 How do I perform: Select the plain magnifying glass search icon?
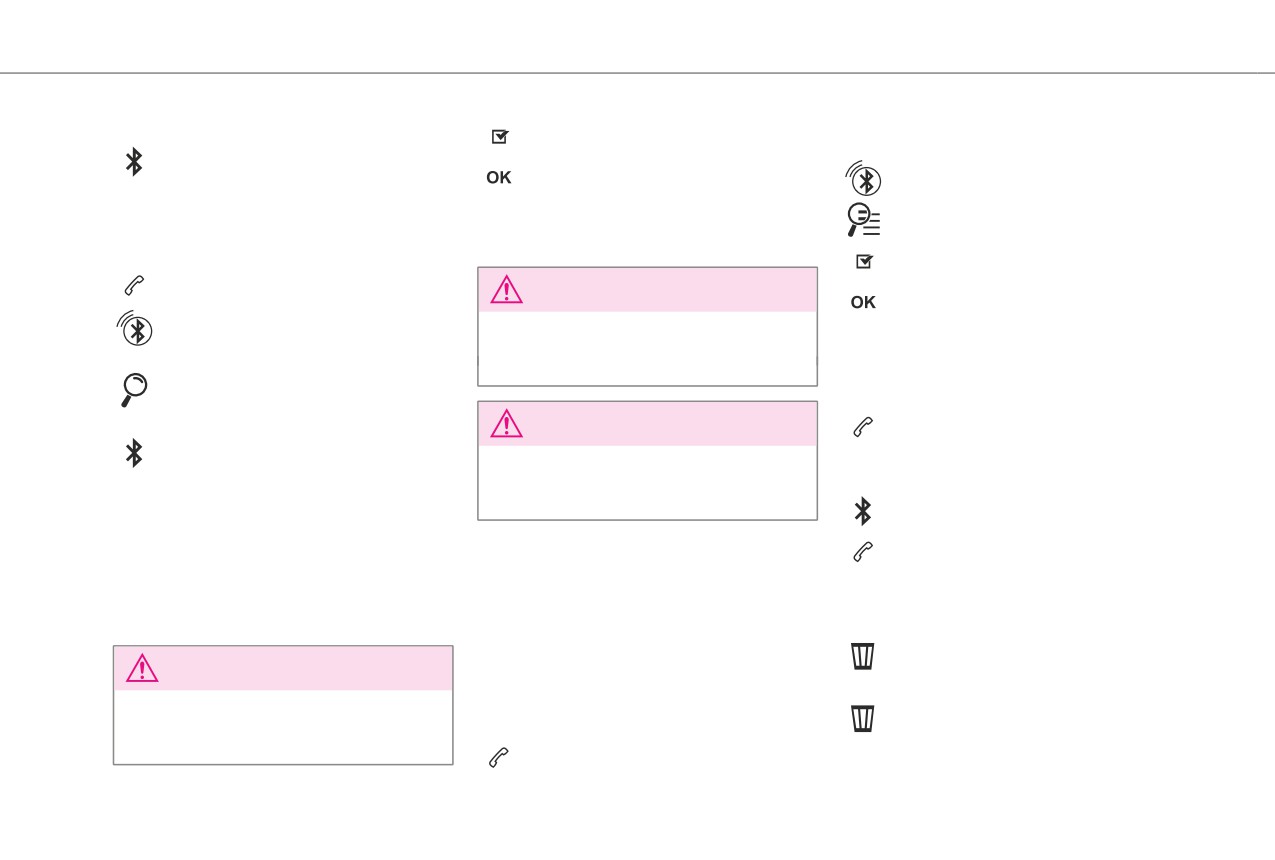pos(134,390)
